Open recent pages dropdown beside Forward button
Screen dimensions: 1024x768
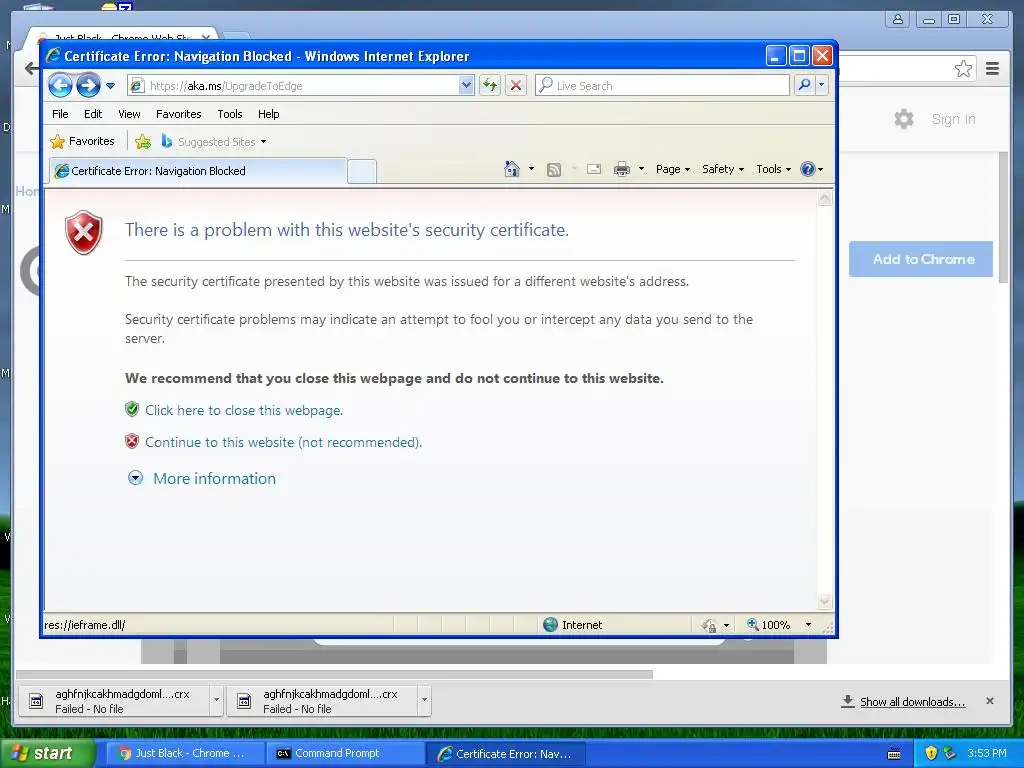(x=110, y=86)
